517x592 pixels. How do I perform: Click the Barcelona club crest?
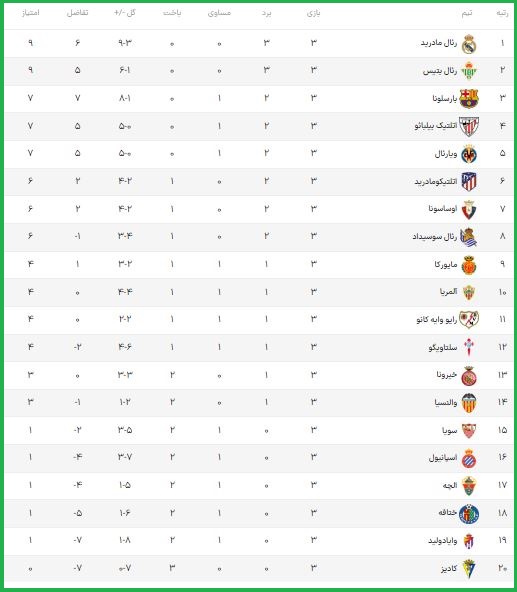tap(469, 99)
